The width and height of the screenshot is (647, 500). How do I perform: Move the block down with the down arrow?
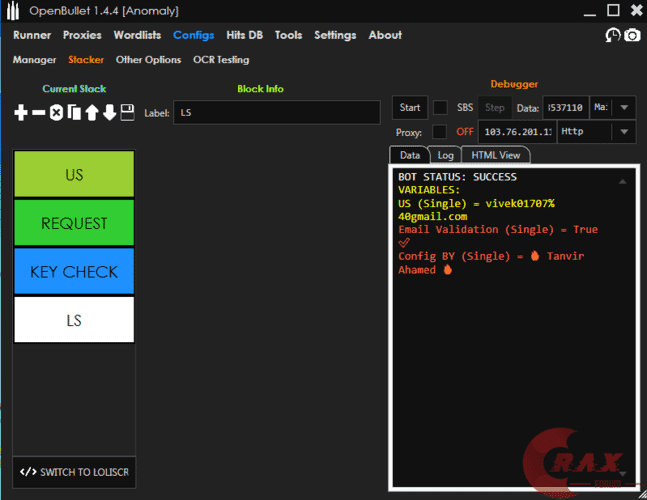pyautogui.click(x=109, y=112)
